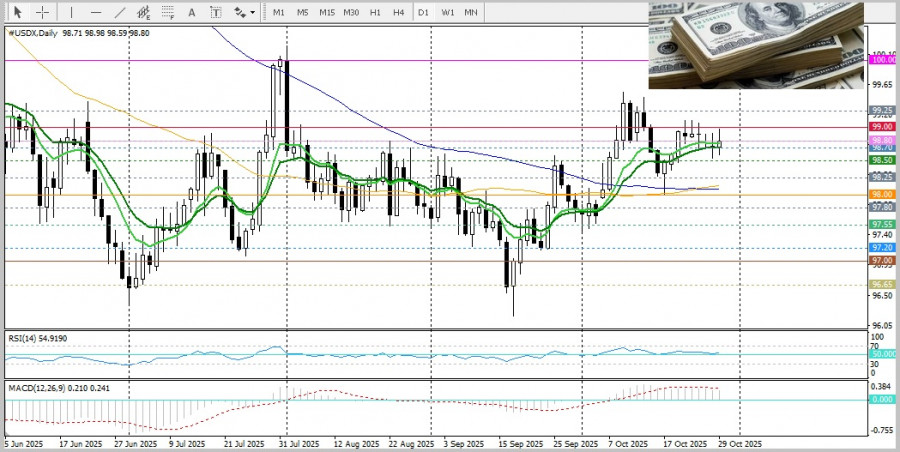900x452 pixels.
Task: Click the magenta 100.00 price level label
Action: click(x=882, y=60)
